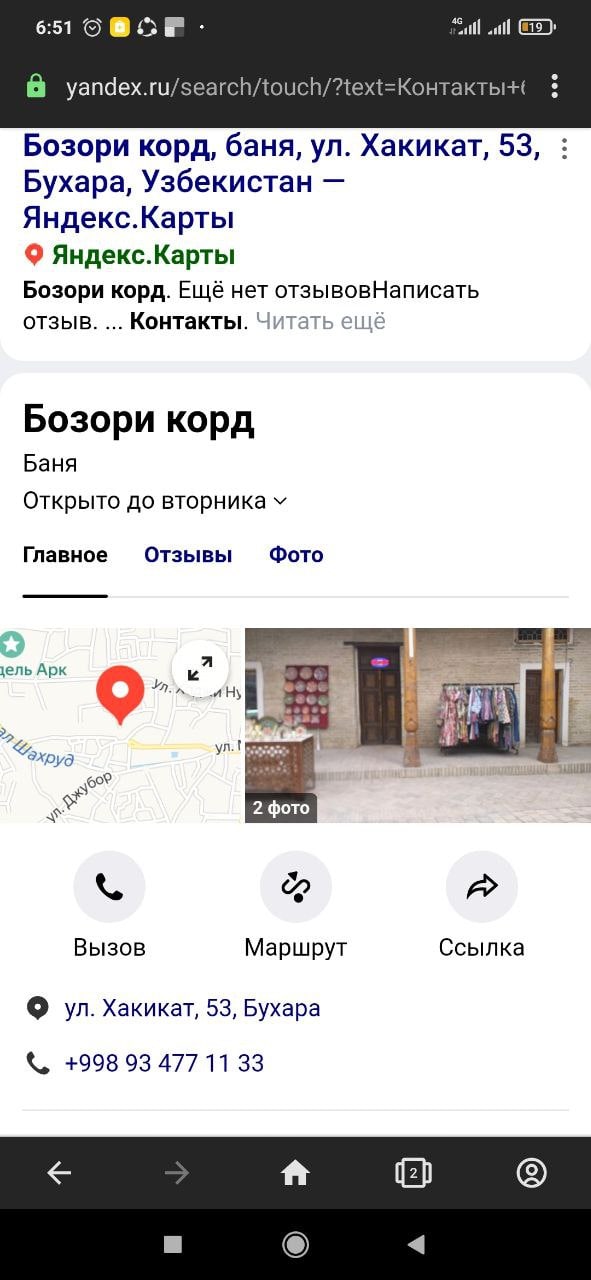Open address ул. Хакикат, 53, Бухара
This screenshot has height=1280, width=591.
(x=193, y=1008)
